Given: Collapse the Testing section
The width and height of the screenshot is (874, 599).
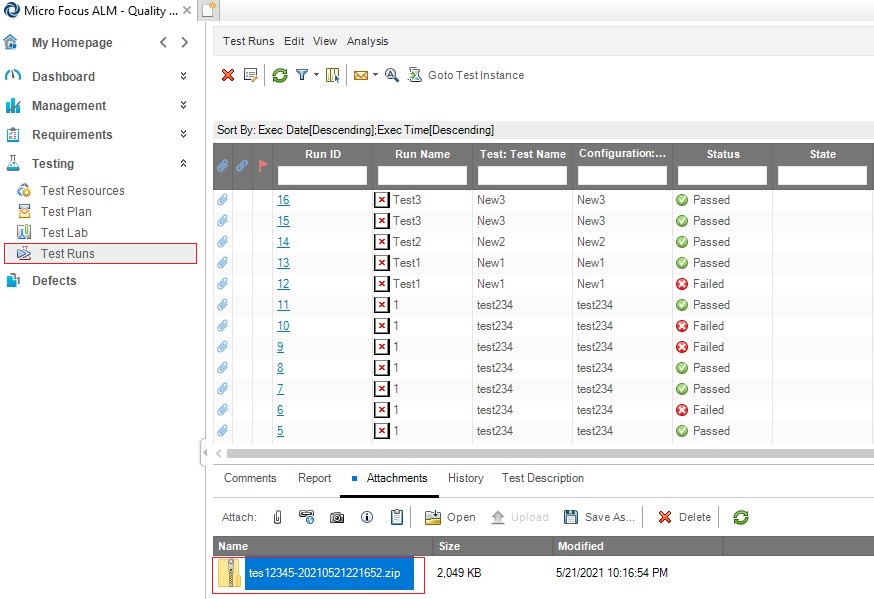Looking at the screenshot, I should click(x=183, y=163).
